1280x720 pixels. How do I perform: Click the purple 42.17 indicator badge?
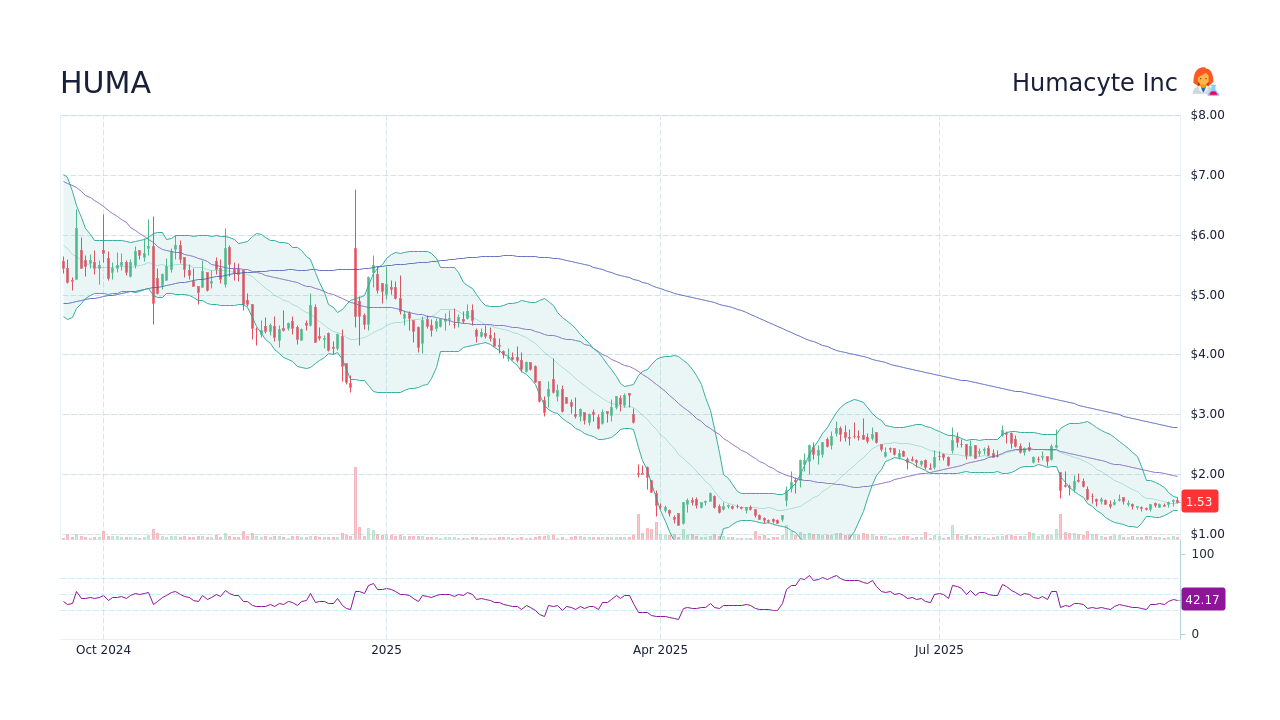click(1202, 599)
